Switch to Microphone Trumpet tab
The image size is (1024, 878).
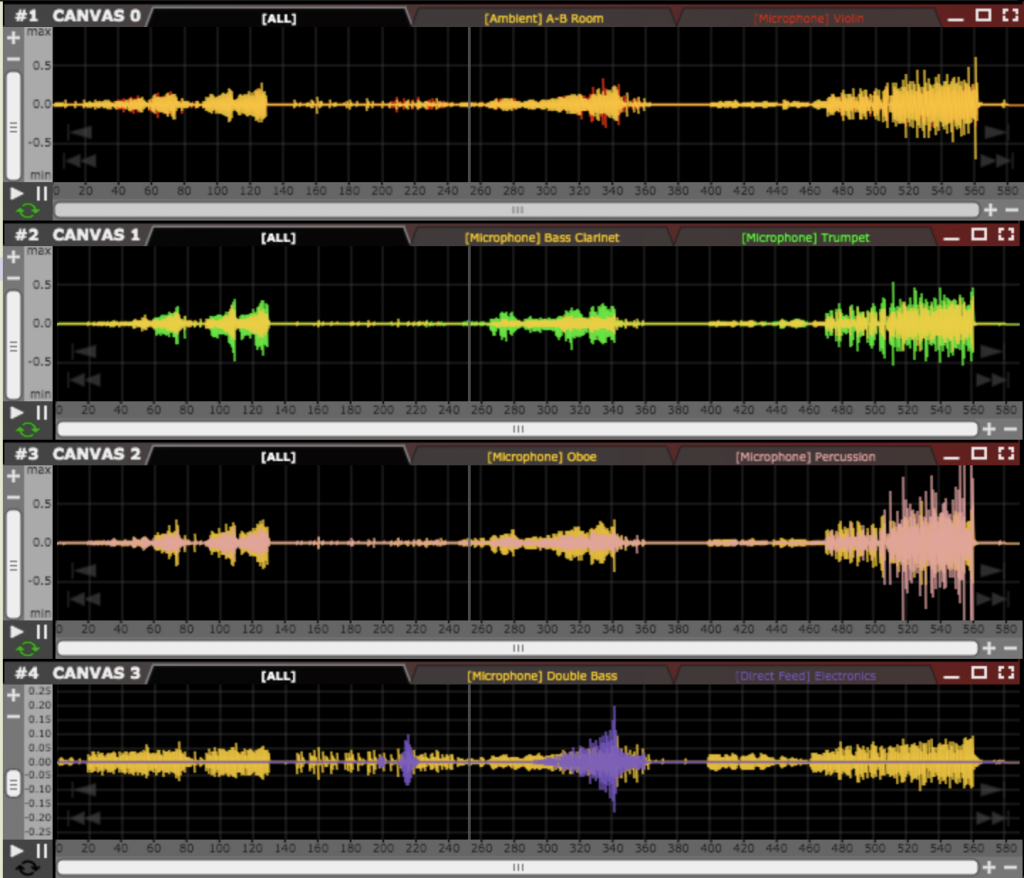click(x=805, y=237)
